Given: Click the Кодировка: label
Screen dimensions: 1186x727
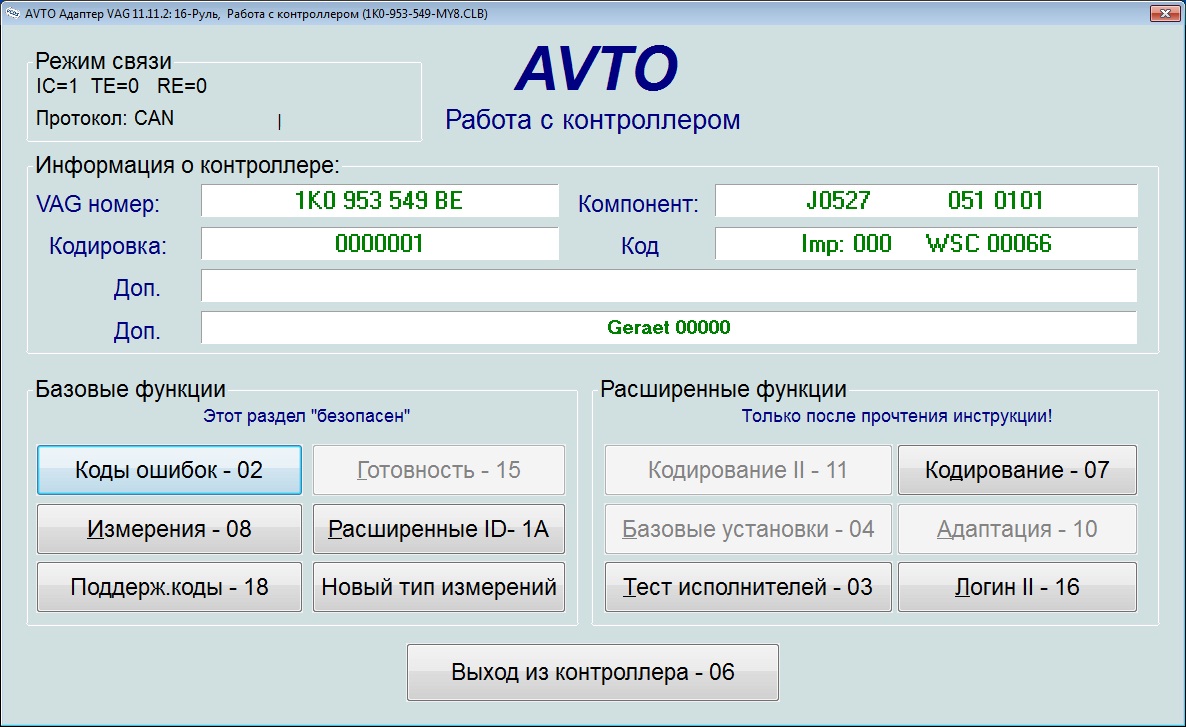Looking at the screenshot, I should tap(107, 246).
